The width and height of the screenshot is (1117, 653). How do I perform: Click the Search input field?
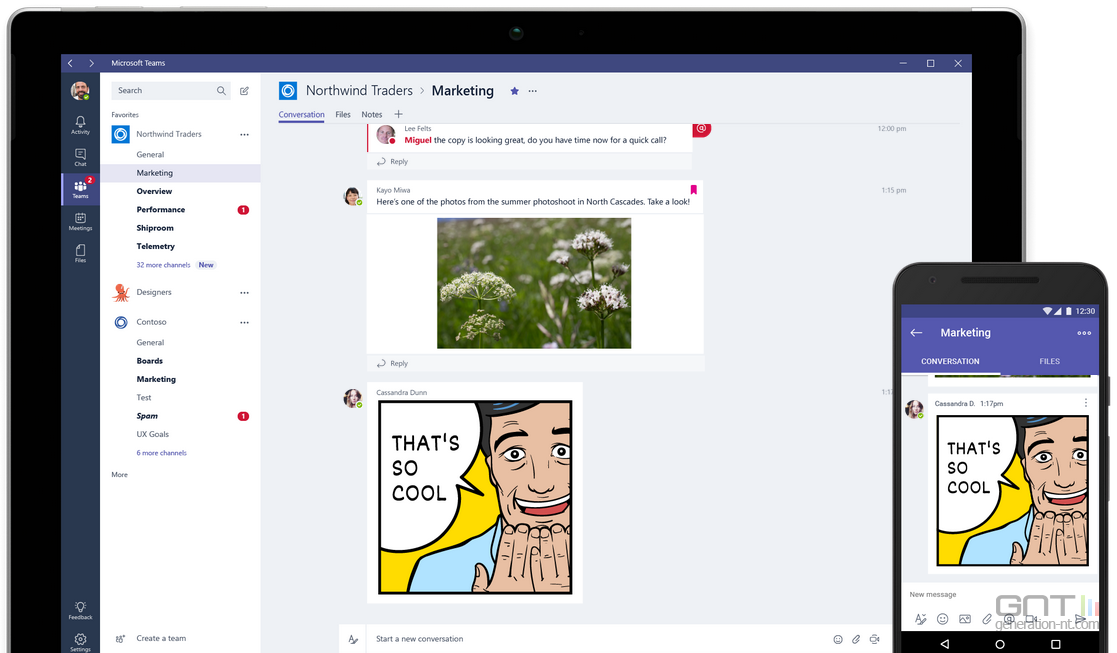tap(165, 91)
